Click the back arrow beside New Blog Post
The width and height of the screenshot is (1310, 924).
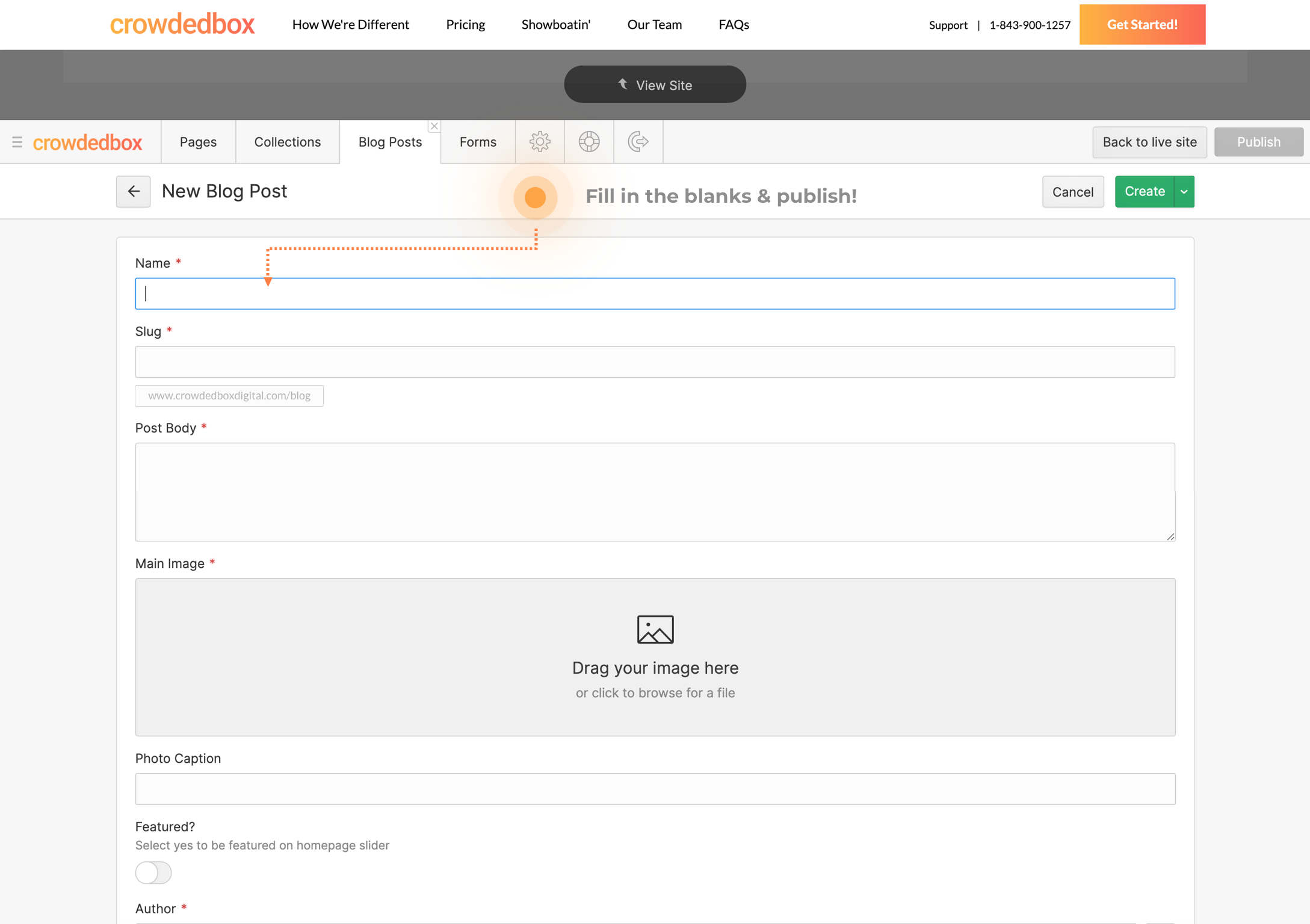pyautogui.click(x=133, y=191)
